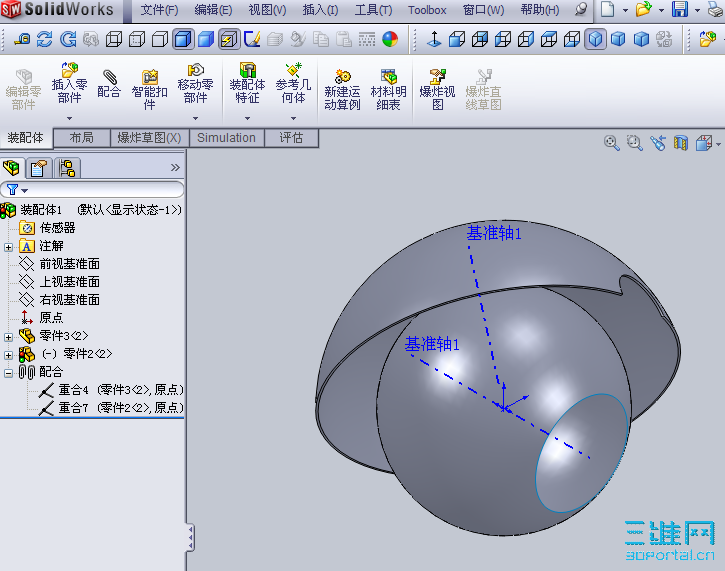Image resolution: width=725 pixels, height=571 pixels.
Task: Switch to Left standard view
Action: pyautogui.click(x=503, y=39)
